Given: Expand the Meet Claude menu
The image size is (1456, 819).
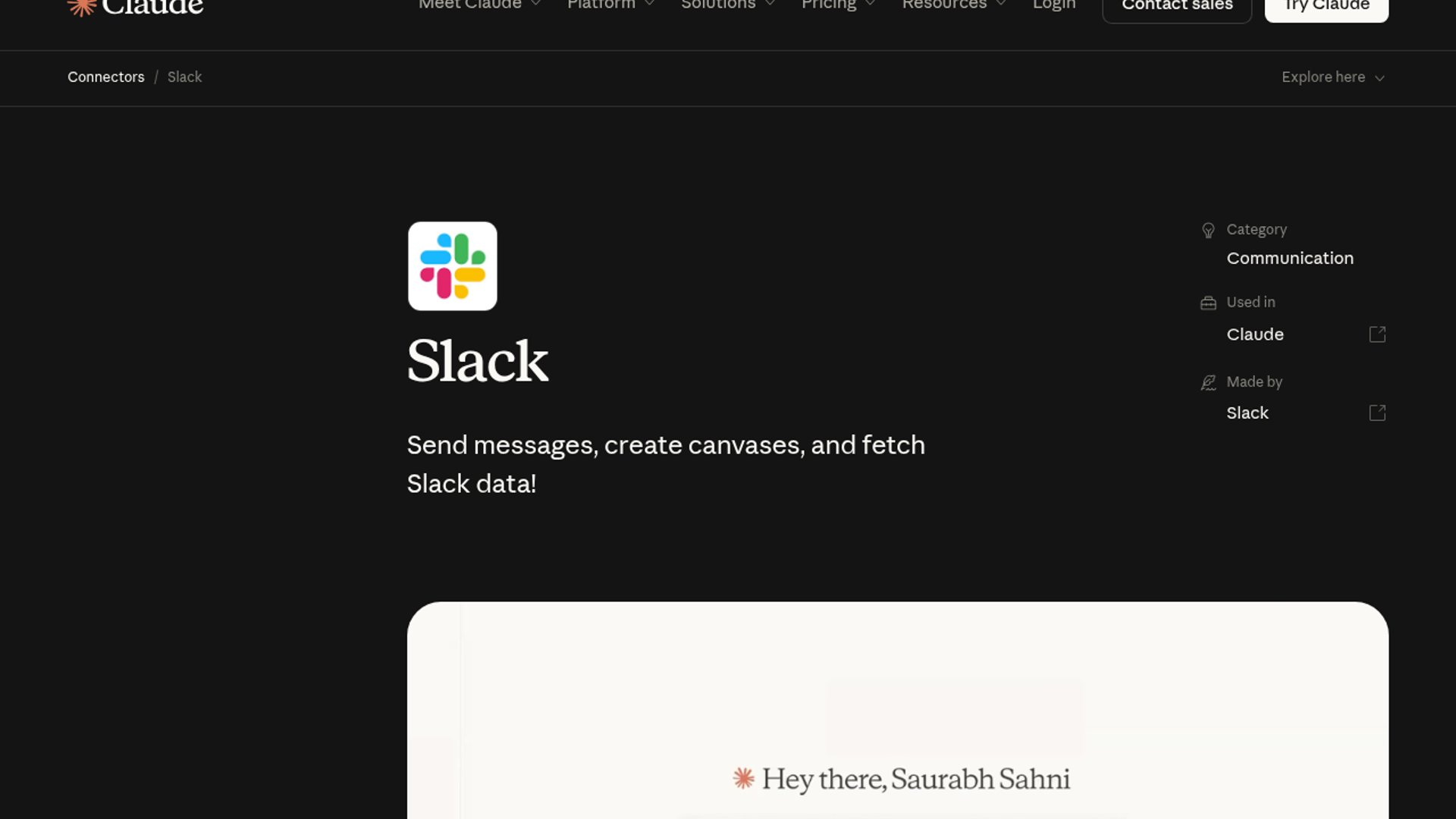Looking at the screenshot, I should pyautogui.click(x=479, y=5).
